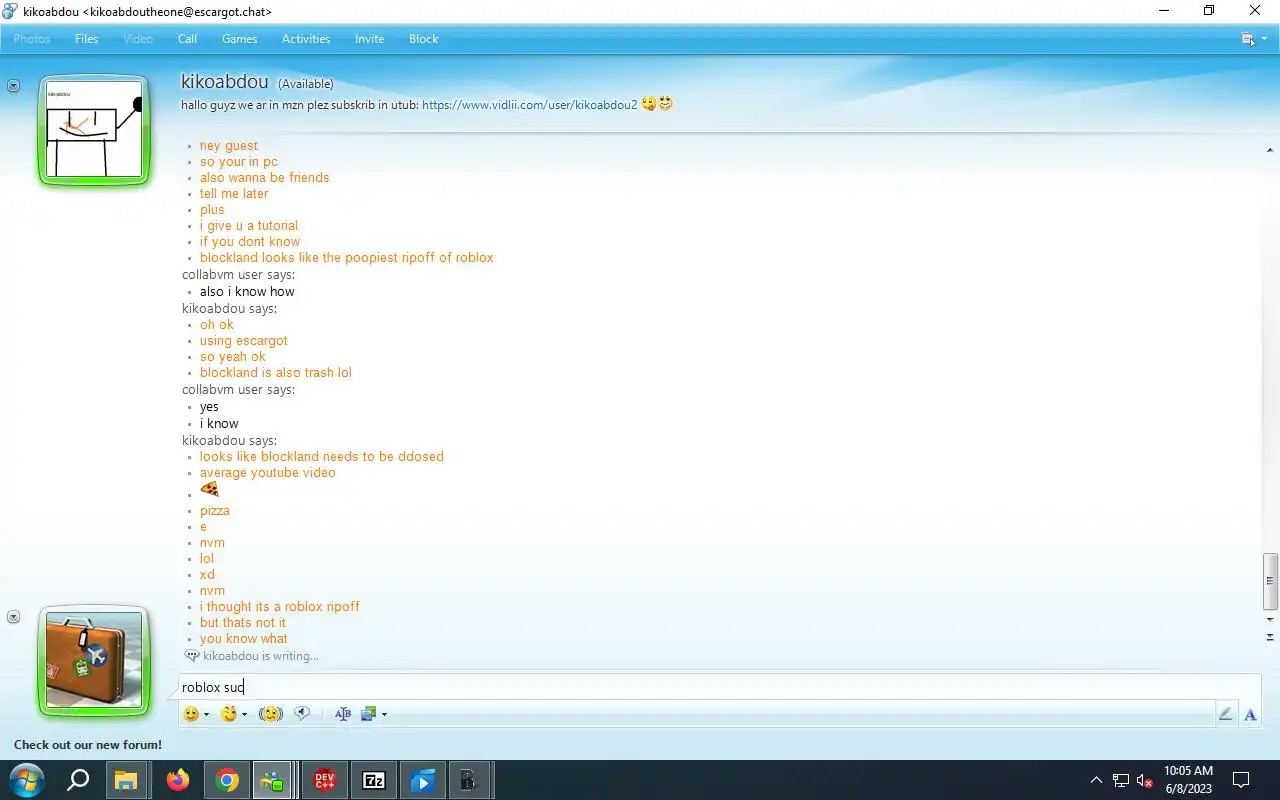
Task: Click the message text input field
Action: click(719, 687)
